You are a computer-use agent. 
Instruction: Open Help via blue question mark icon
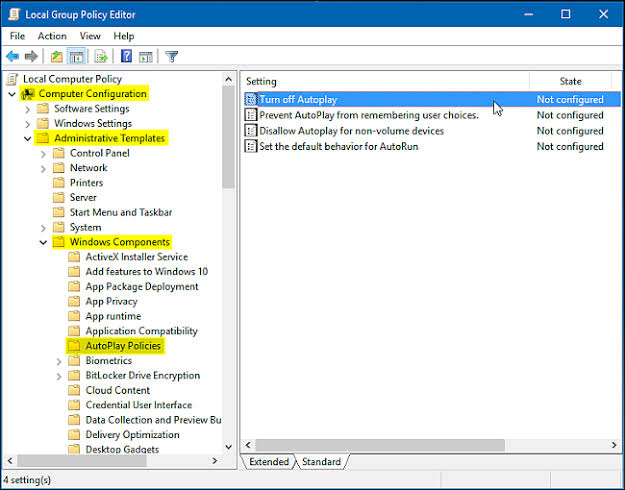click(x=126, y=56)
